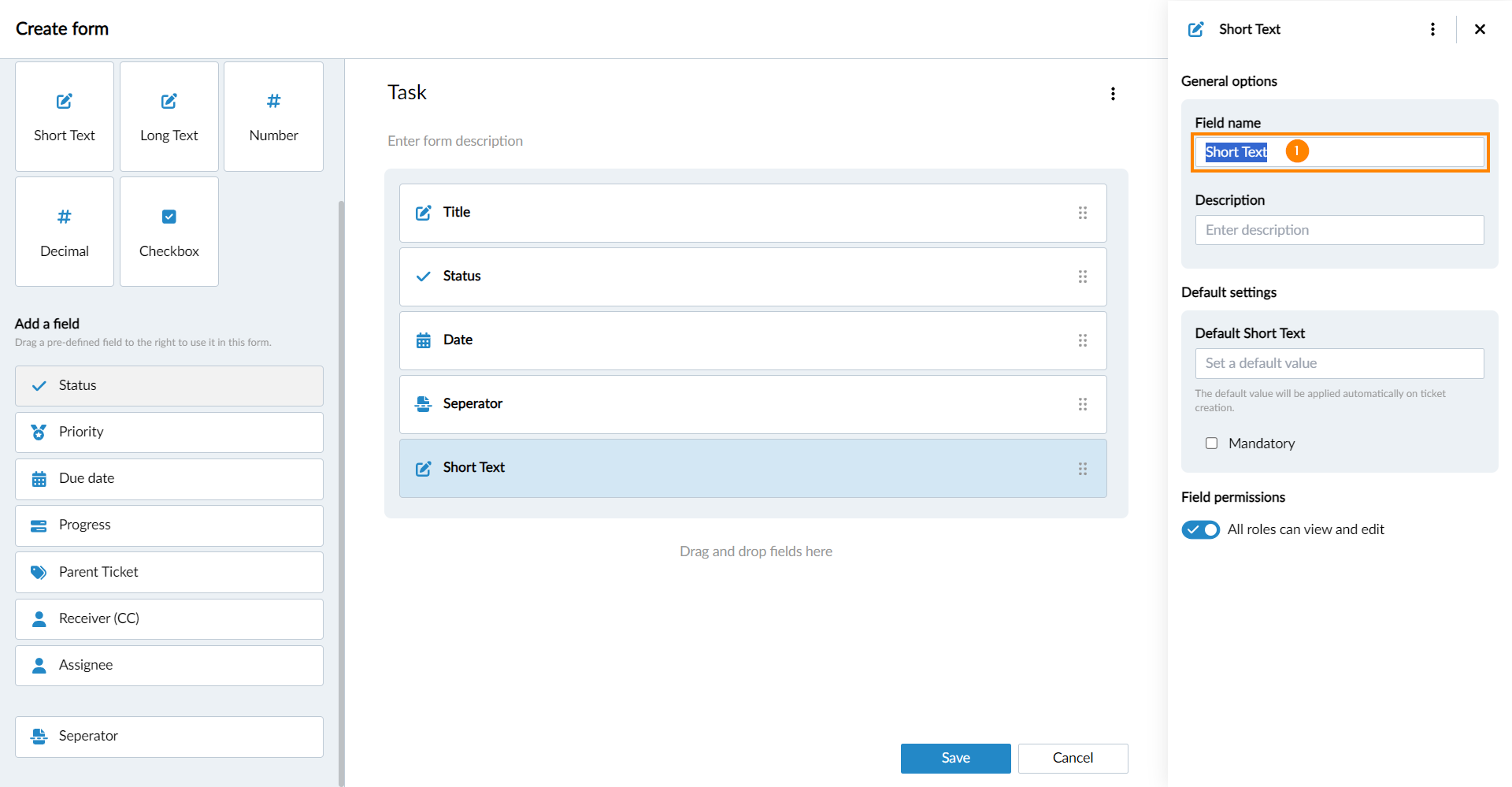The height and width of the screenshot is (787, 1512).
Task: Open Short Text panel three-dot menu
Action: coord(1432,29)
